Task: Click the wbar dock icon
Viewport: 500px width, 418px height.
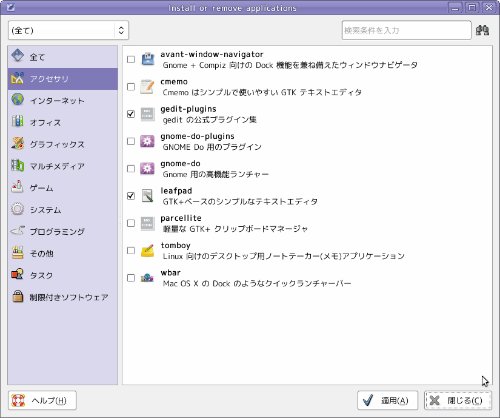Action: (x=147, y=278)
